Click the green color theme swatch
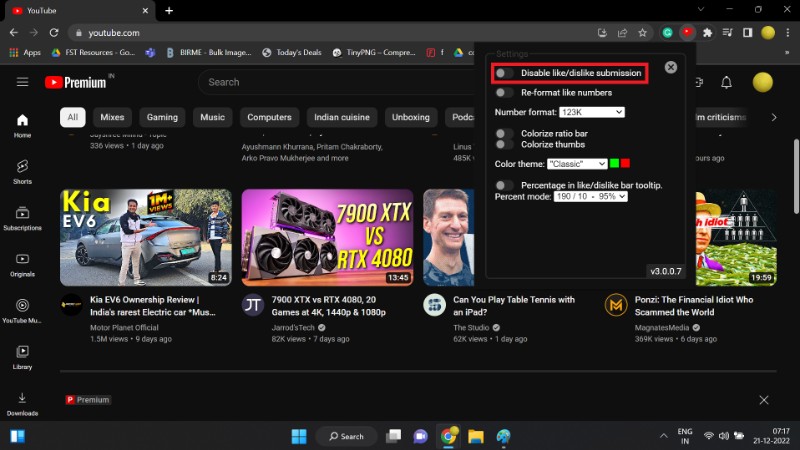 coord(615,163)
